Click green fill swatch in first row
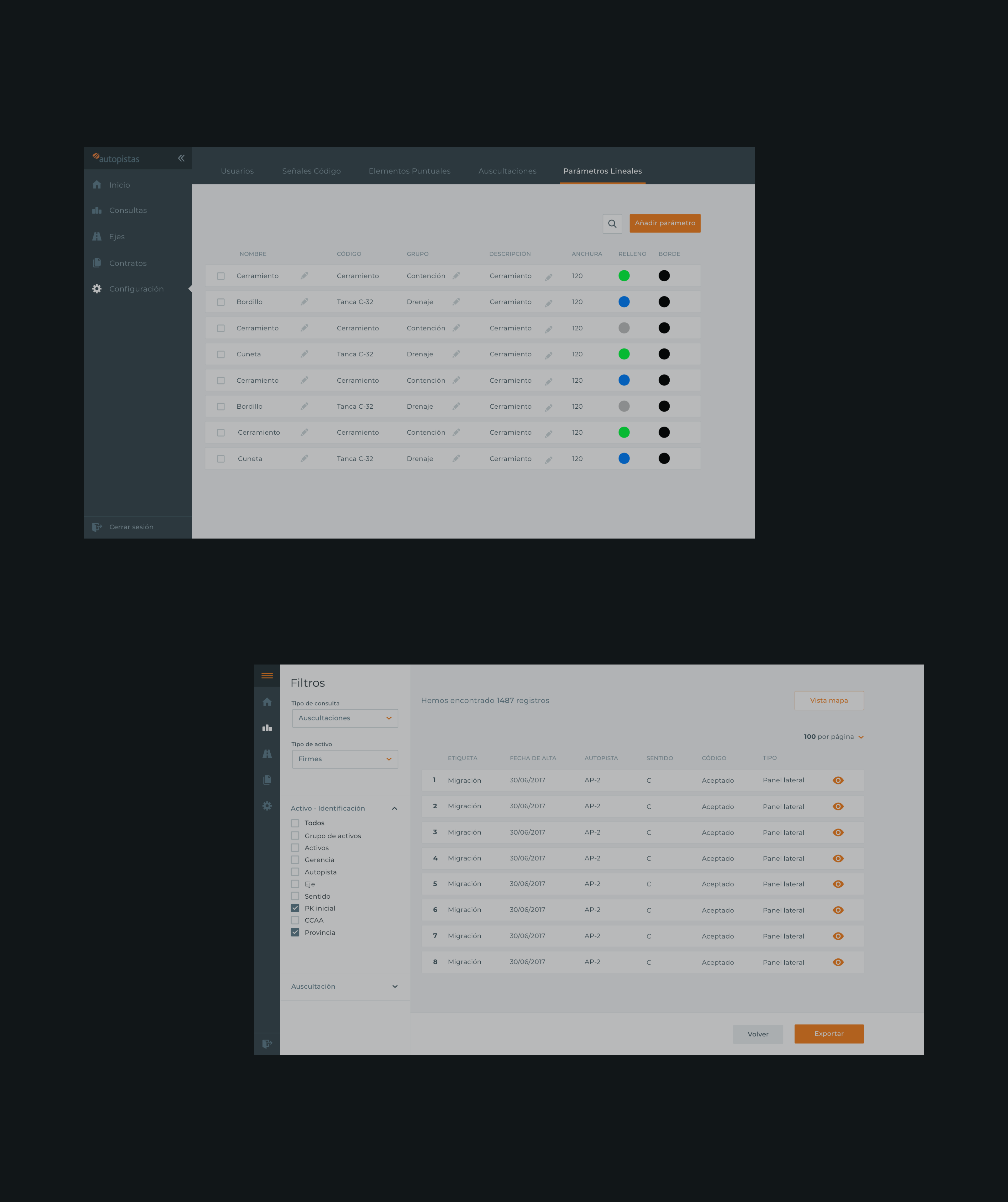This screenshot has width=1008, height=1202. click(x=624, y=276)
